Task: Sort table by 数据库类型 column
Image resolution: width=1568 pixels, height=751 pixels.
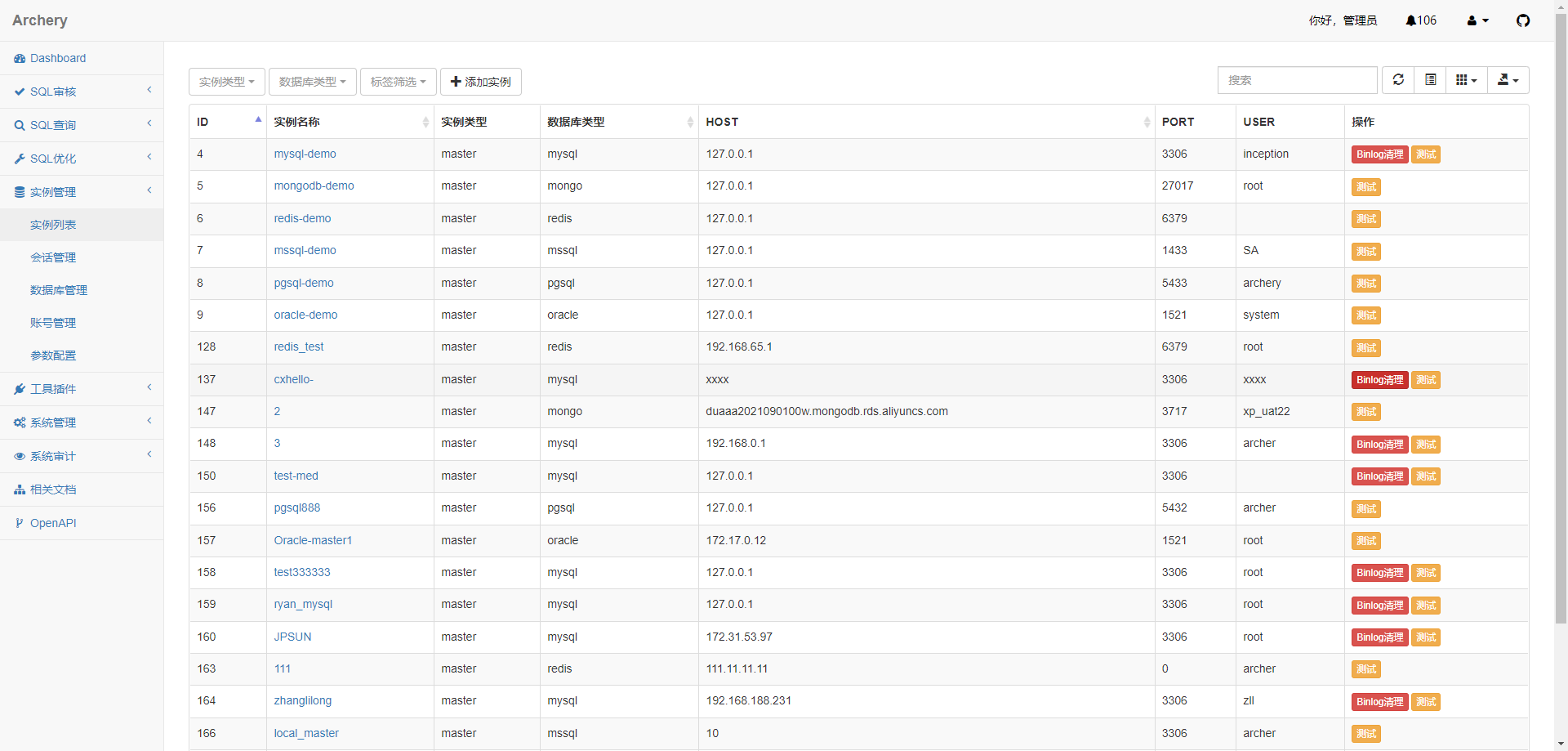Action: tap(619, 122)
